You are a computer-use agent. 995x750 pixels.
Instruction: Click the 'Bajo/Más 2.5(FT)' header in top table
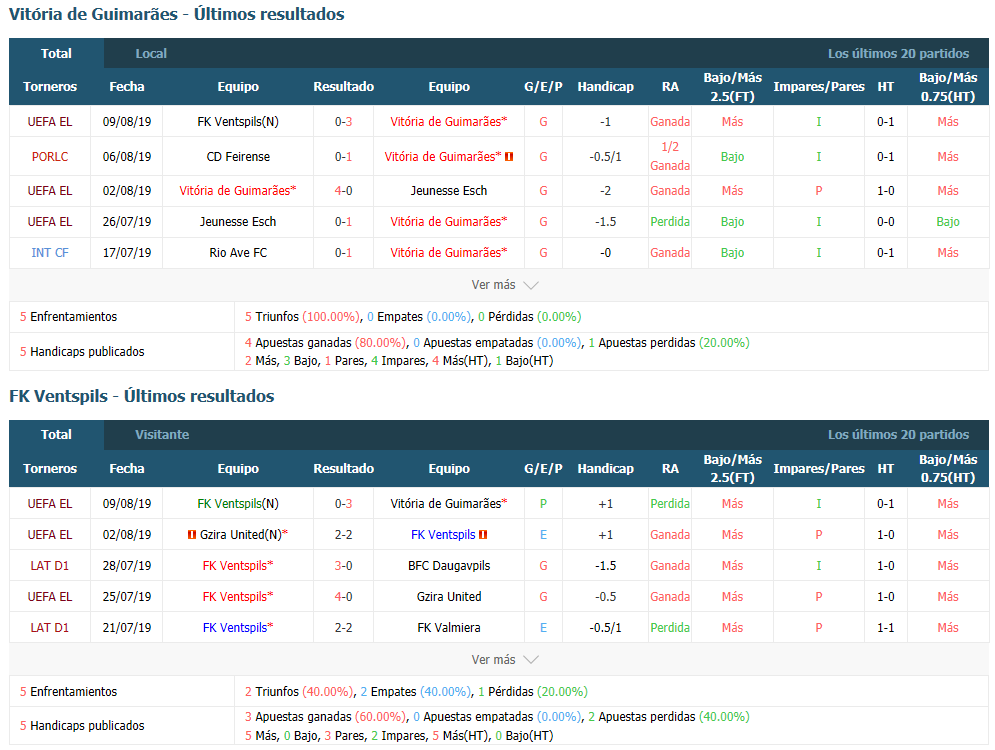coord(732,87)
